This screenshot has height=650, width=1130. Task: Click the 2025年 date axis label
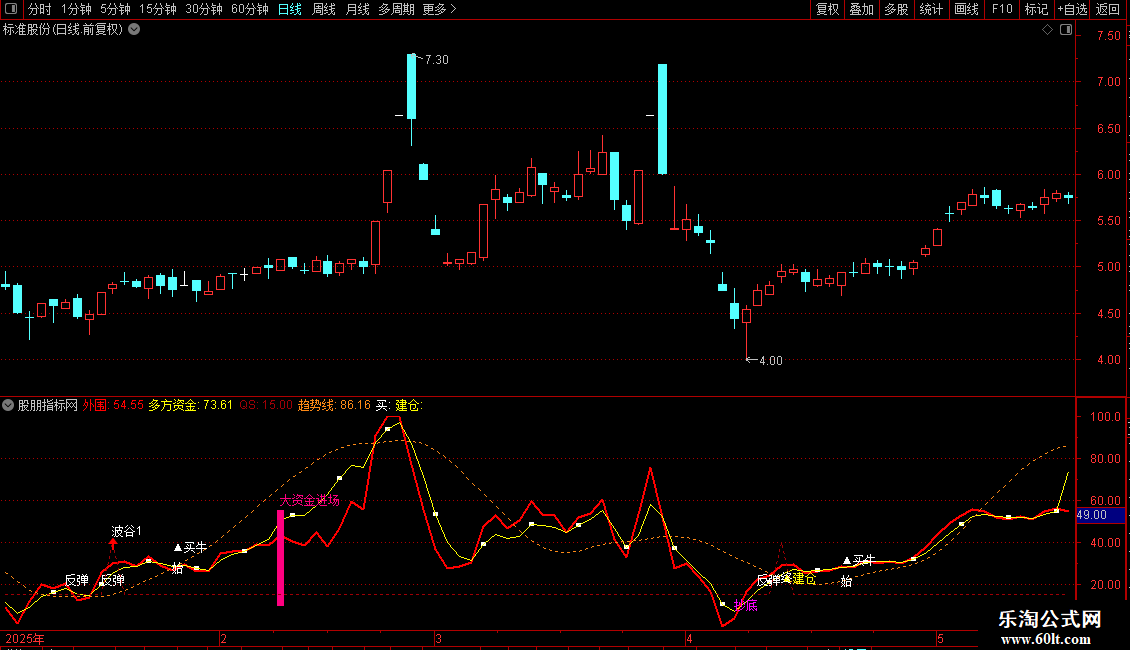point(25,639)
